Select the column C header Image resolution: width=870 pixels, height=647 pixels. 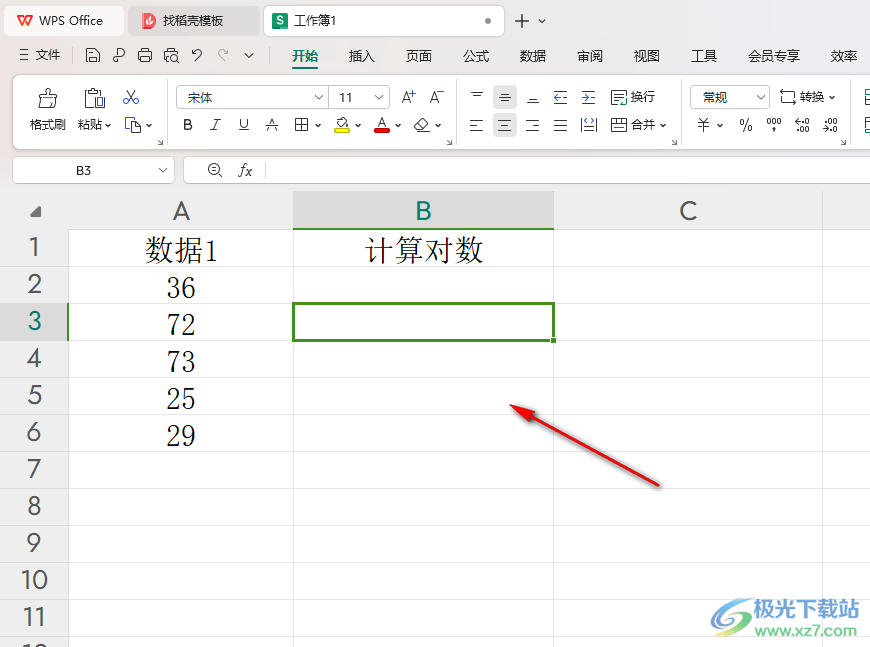pos(688,210)
